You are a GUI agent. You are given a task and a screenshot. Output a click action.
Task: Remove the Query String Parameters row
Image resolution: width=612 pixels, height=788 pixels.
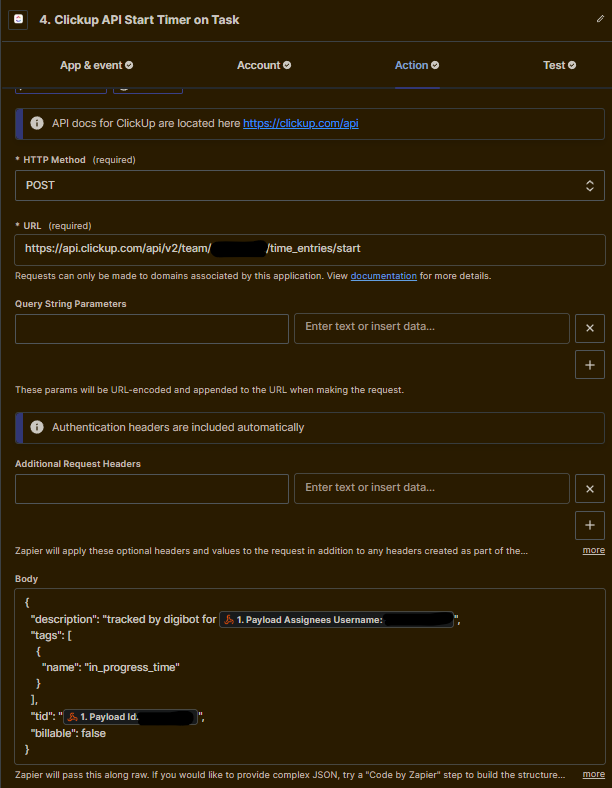590,328
